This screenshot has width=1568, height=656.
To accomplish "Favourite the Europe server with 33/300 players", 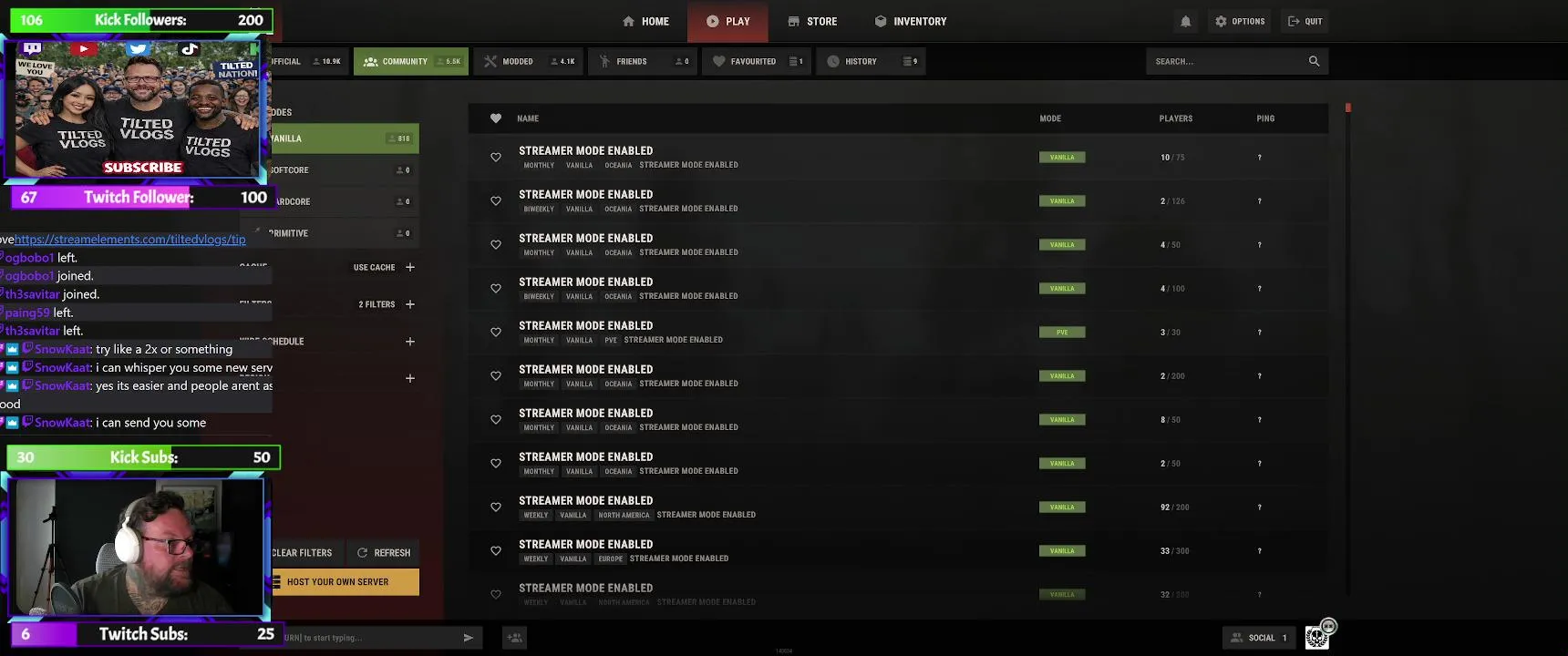I will click(x=496, y=551).
